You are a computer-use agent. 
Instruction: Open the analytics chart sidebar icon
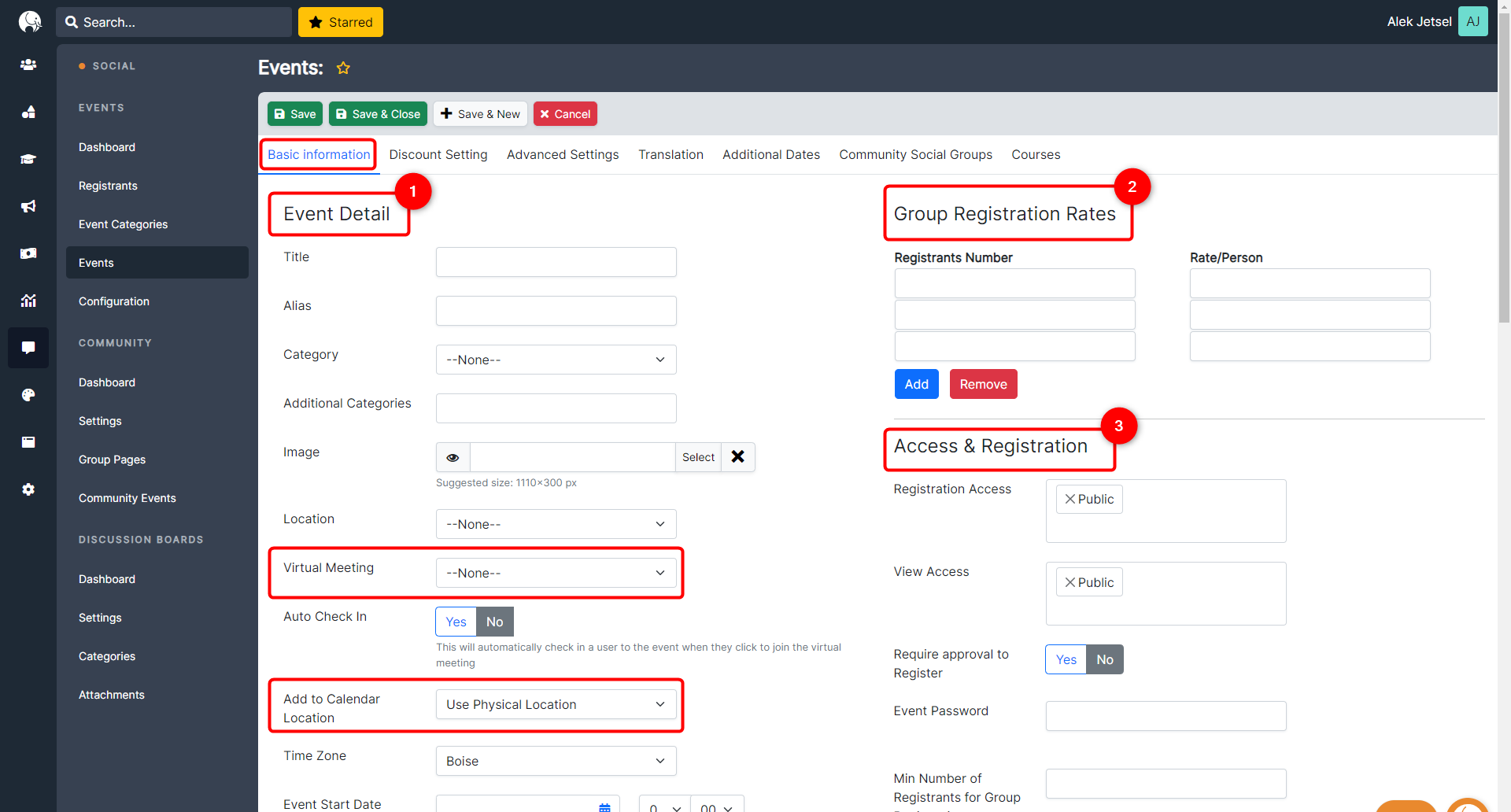pyautogui.click(x=28, y=301)
